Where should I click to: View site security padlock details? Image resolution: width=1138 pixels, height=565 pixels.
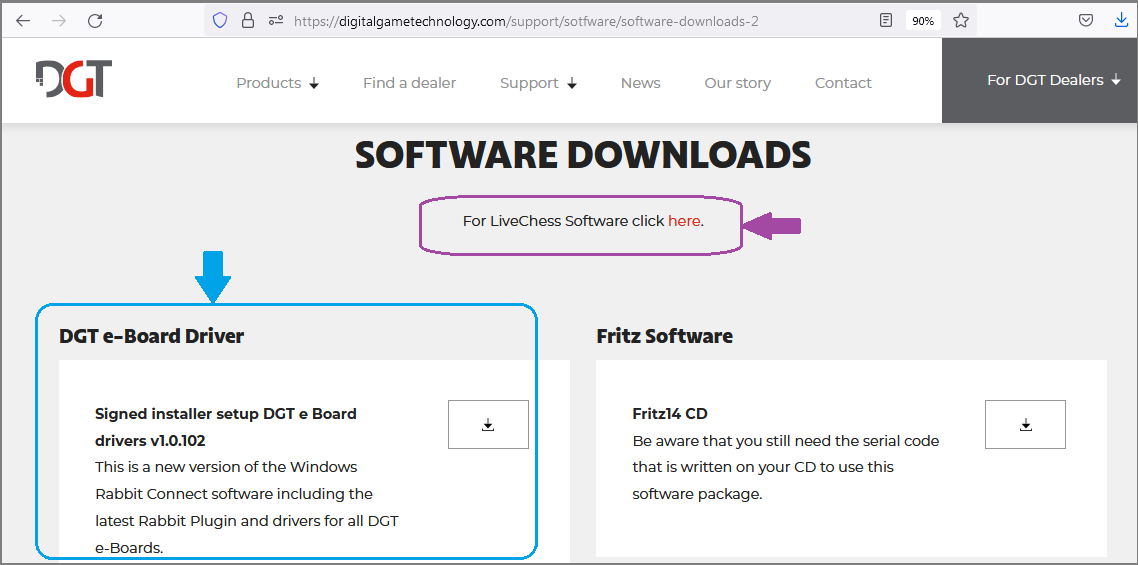(x=248, y=20)
